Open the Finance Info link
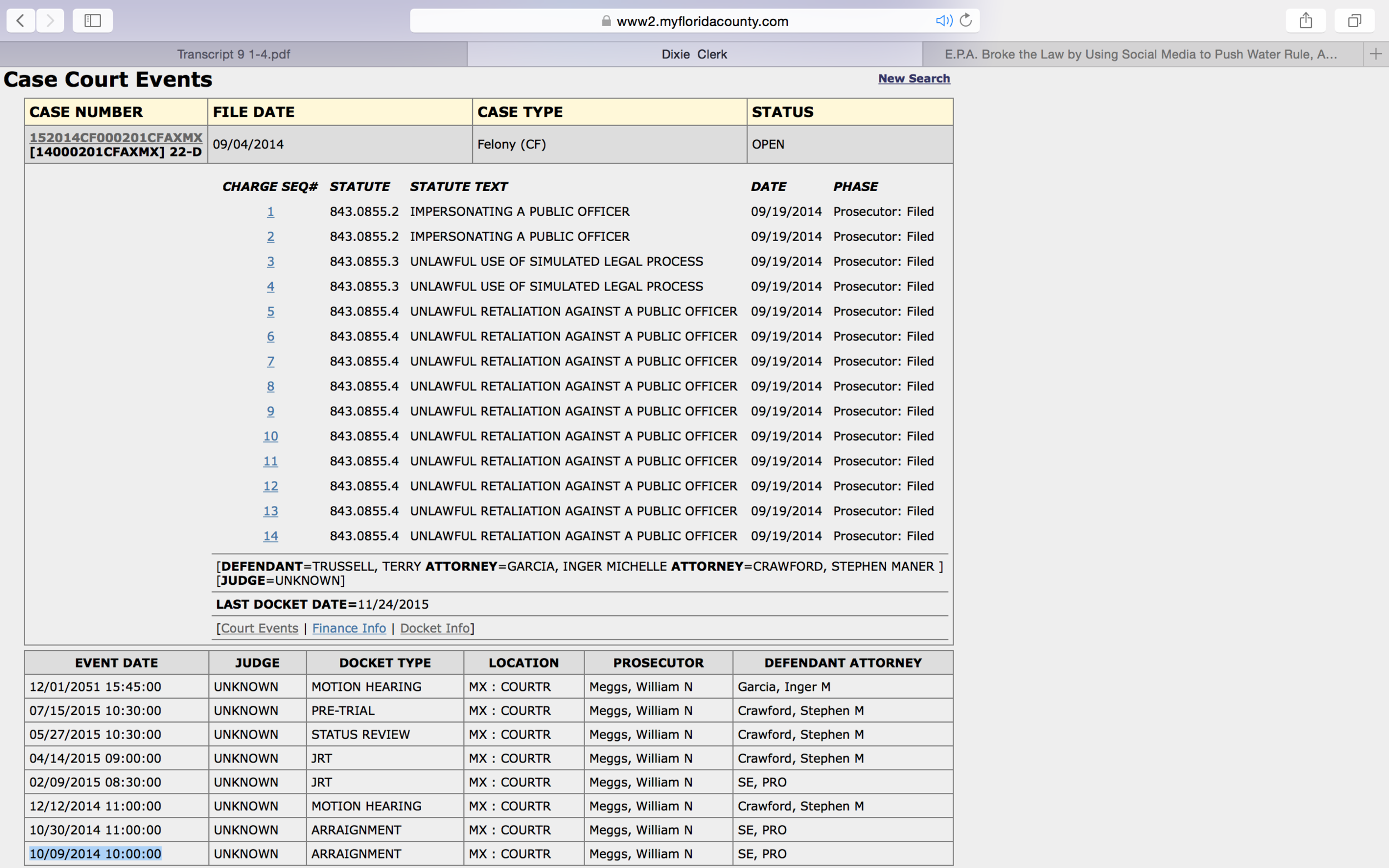 point(348,628)
